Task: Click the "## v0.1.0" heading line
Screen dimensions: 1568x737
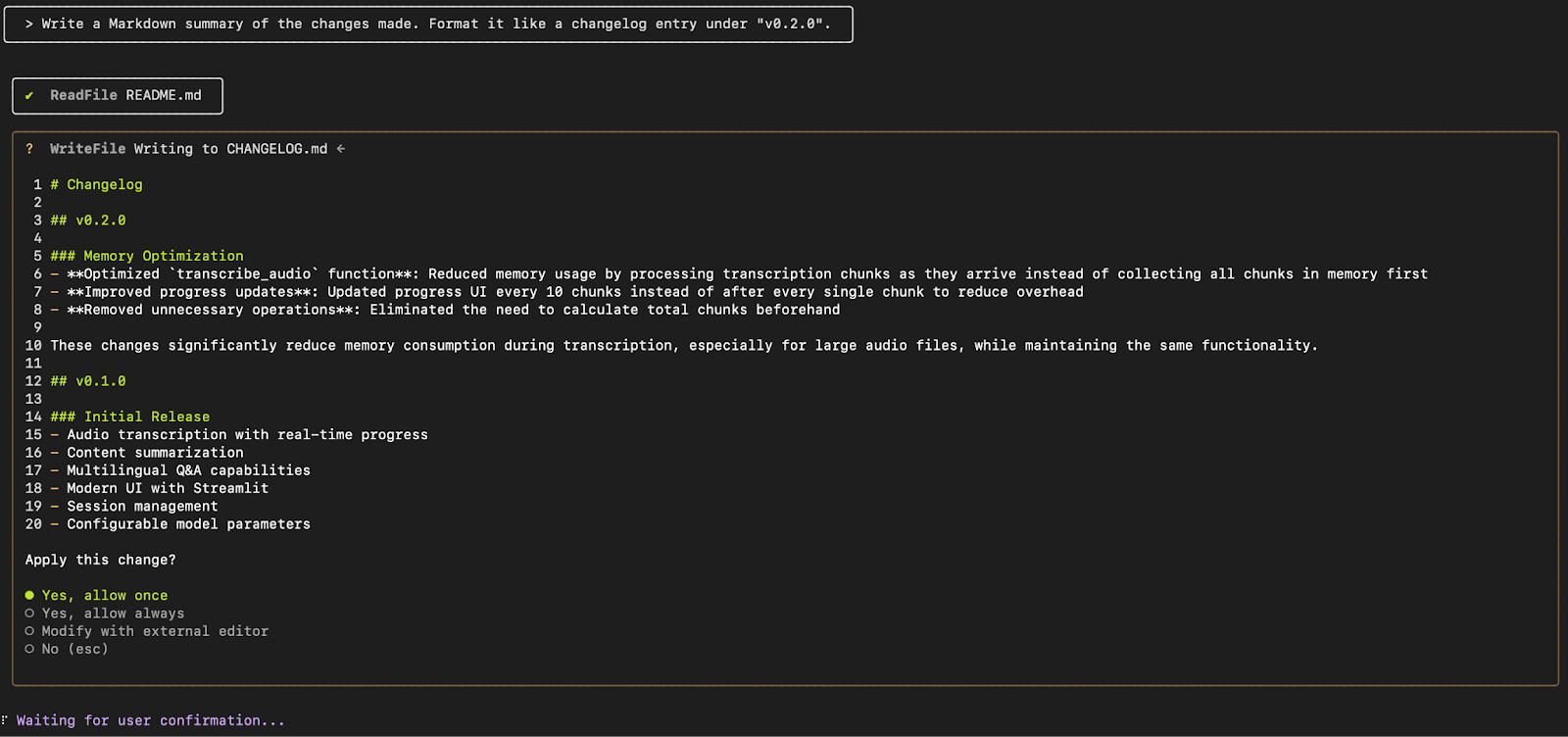Action: (x=88, y=381)
